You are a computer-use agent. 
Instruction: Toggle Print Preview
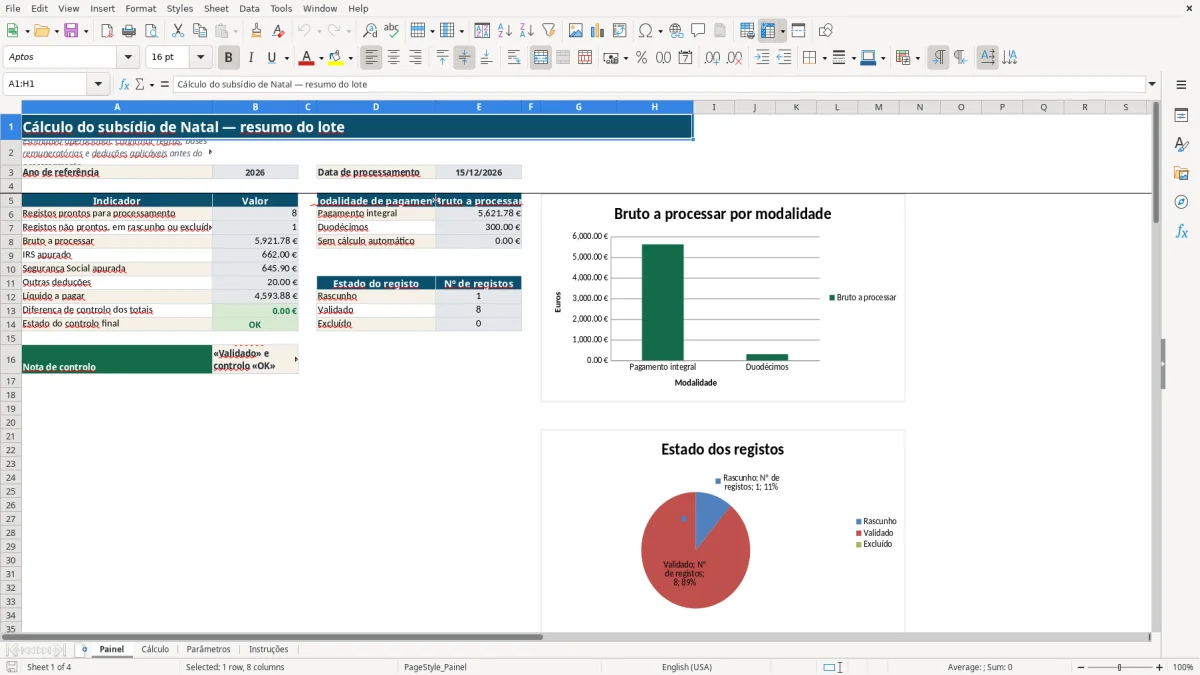tap(151, 31)
